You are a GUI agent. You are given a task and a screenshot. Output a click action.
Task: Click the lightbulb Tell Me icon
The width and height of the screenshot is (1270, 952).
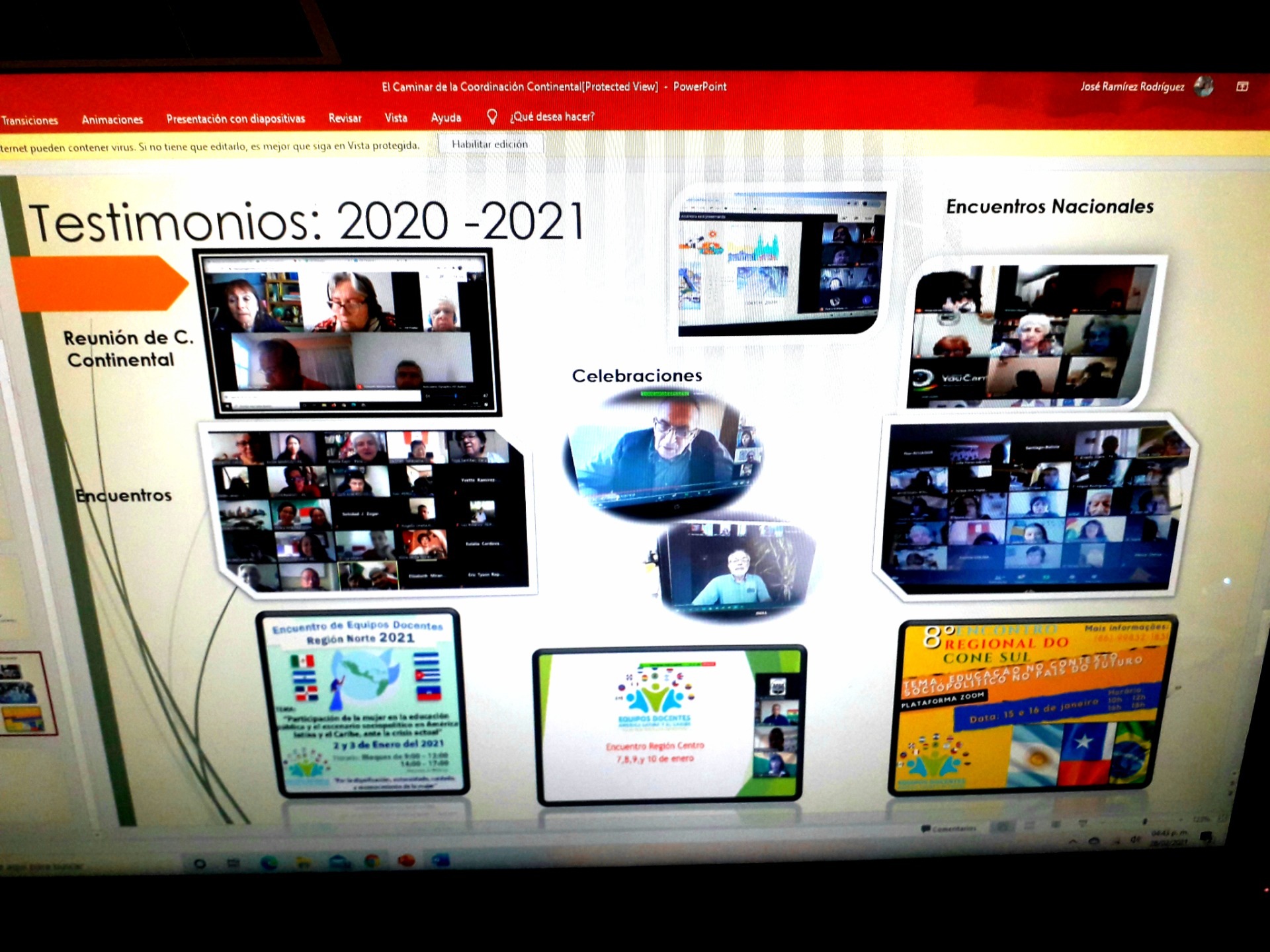[x=491, y=117]
